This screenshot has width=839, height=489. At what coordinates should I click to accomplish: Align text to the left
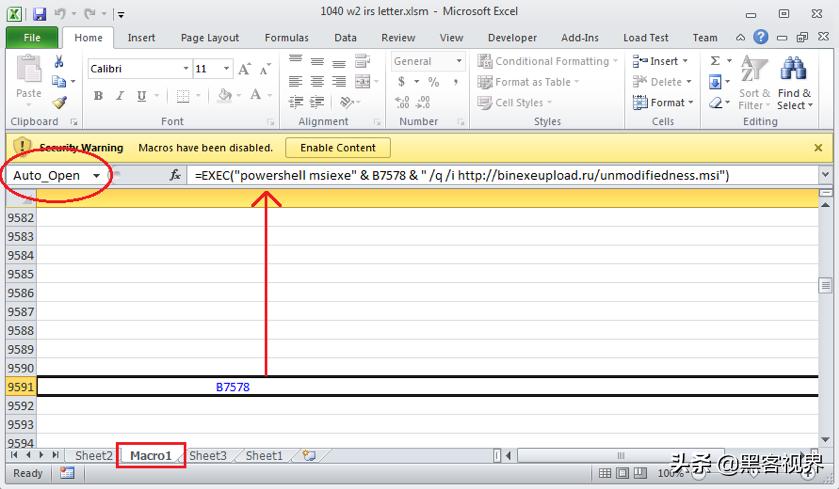[295, 81]
